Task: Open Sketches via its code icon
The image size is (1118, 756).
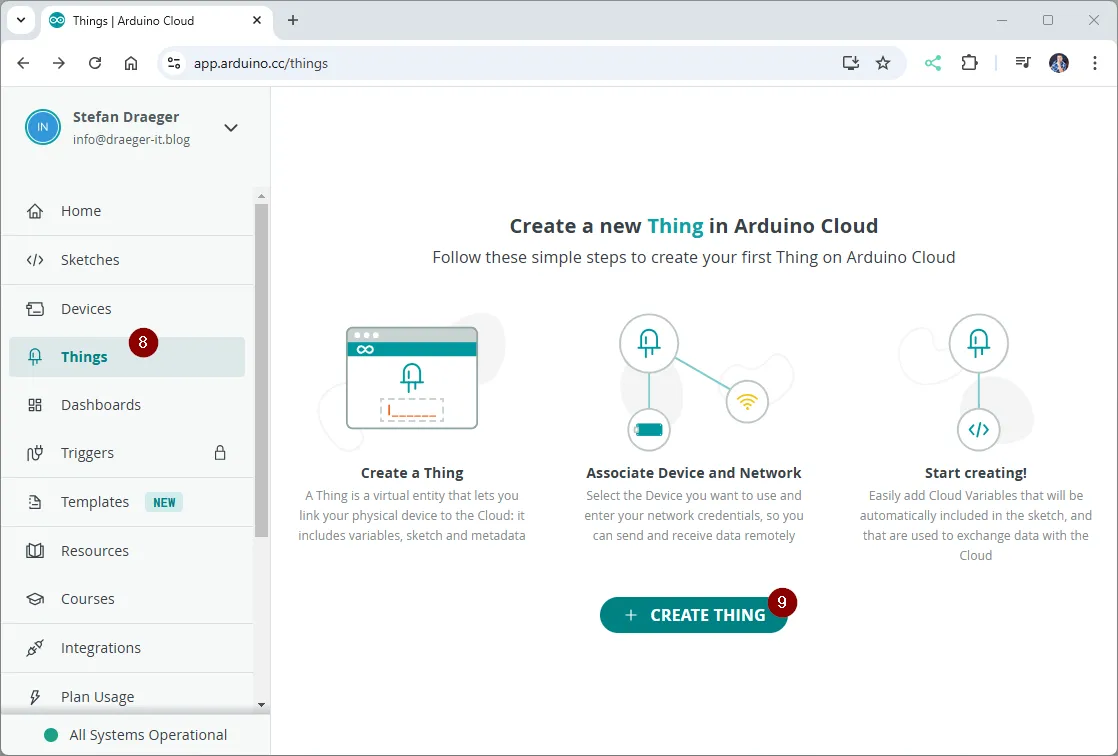Action: [x=35, y=260]
